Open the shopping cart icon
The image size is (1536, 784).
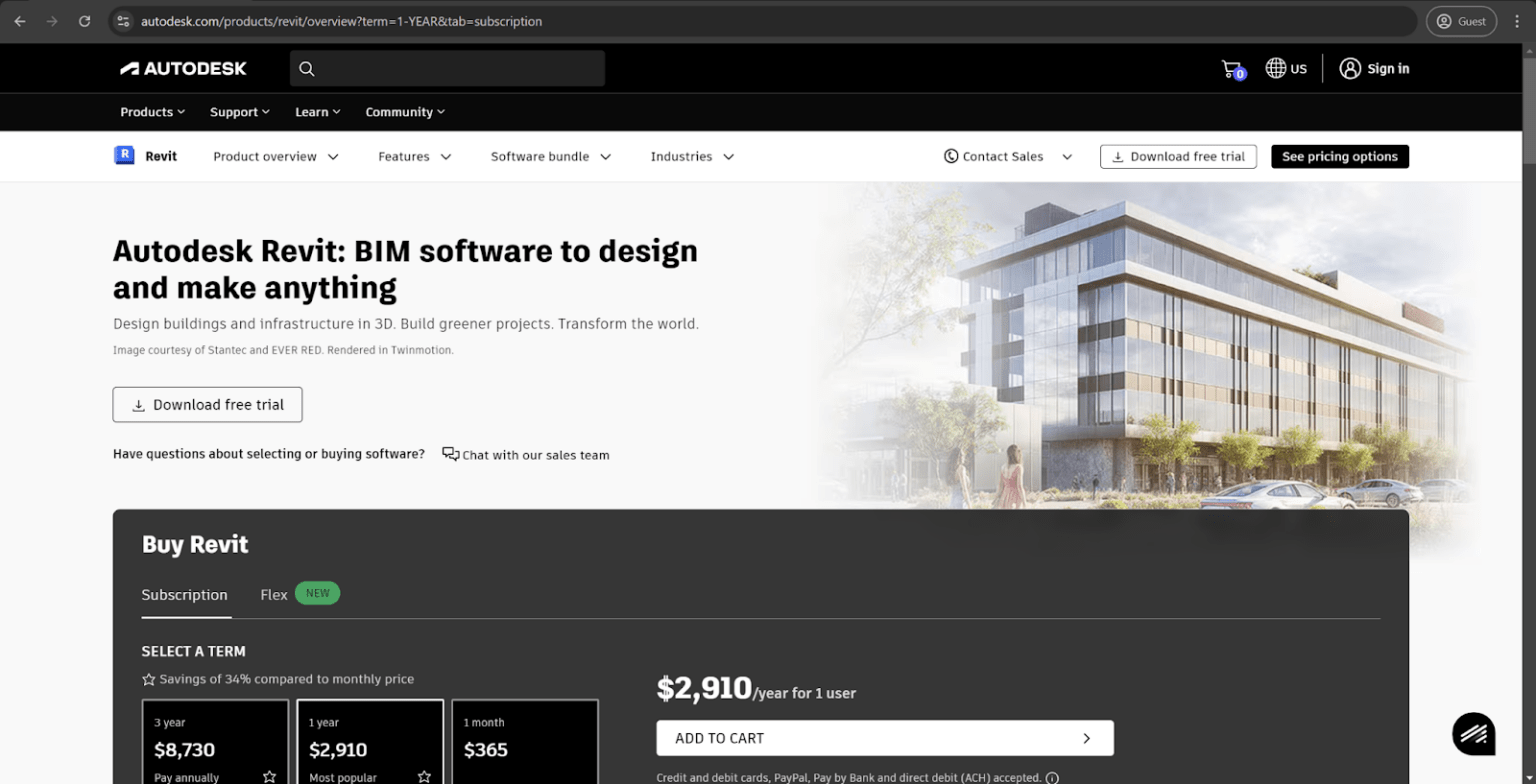[1232, 69]
